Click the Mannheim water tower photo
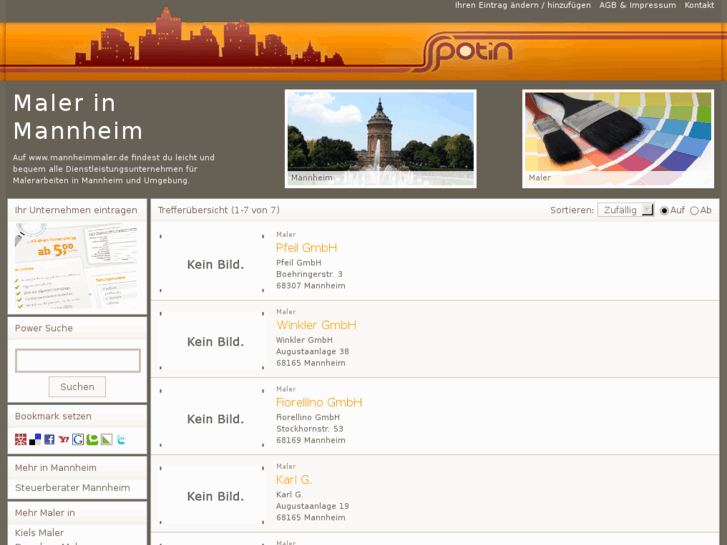 (381, 139)
